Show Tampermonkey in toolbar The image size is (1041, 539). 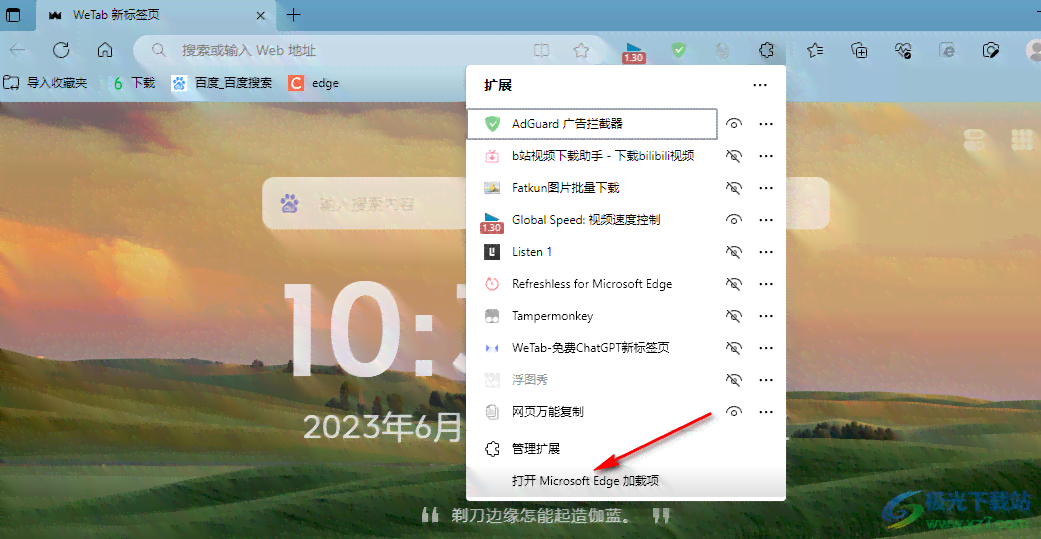734,316
